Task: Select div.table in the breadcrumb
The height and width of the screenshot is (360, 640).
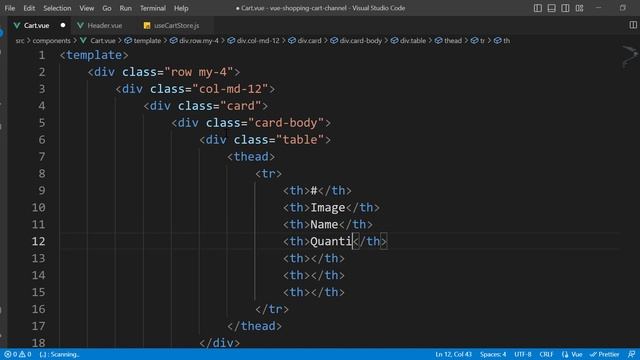Action: 413,40
